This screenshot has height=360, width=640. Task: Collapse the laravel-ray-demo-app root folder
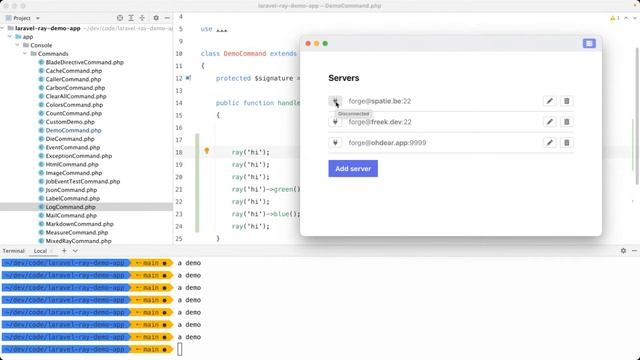(x=2, y=28)
